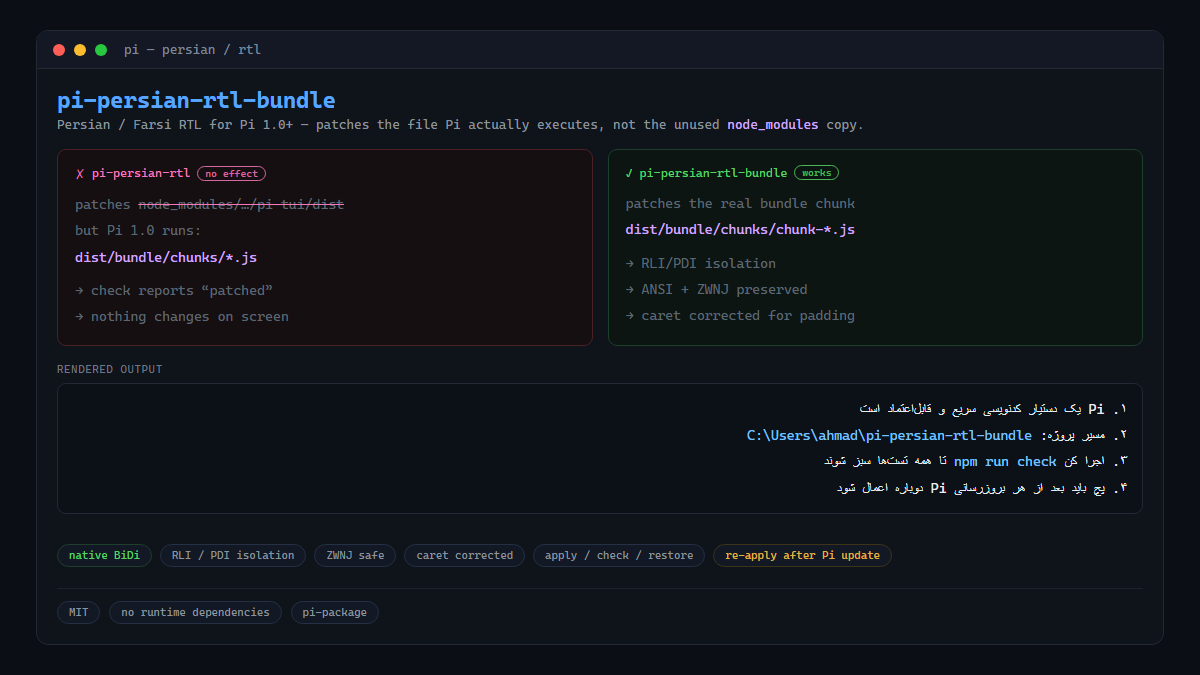Click the pi-persian-rtl card title

(141, 173)
